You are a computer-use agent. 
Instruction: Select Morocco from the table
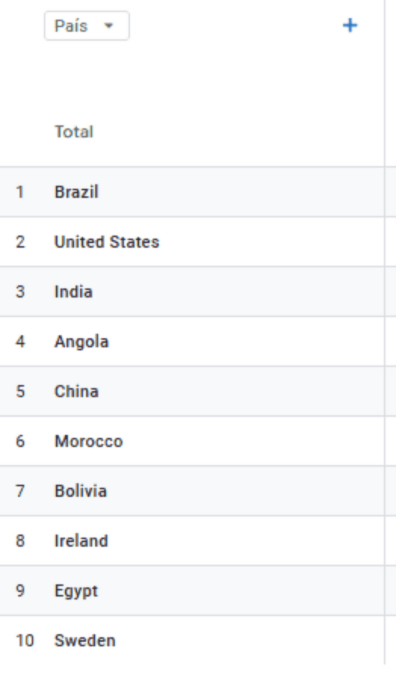[x=88, y=441]
